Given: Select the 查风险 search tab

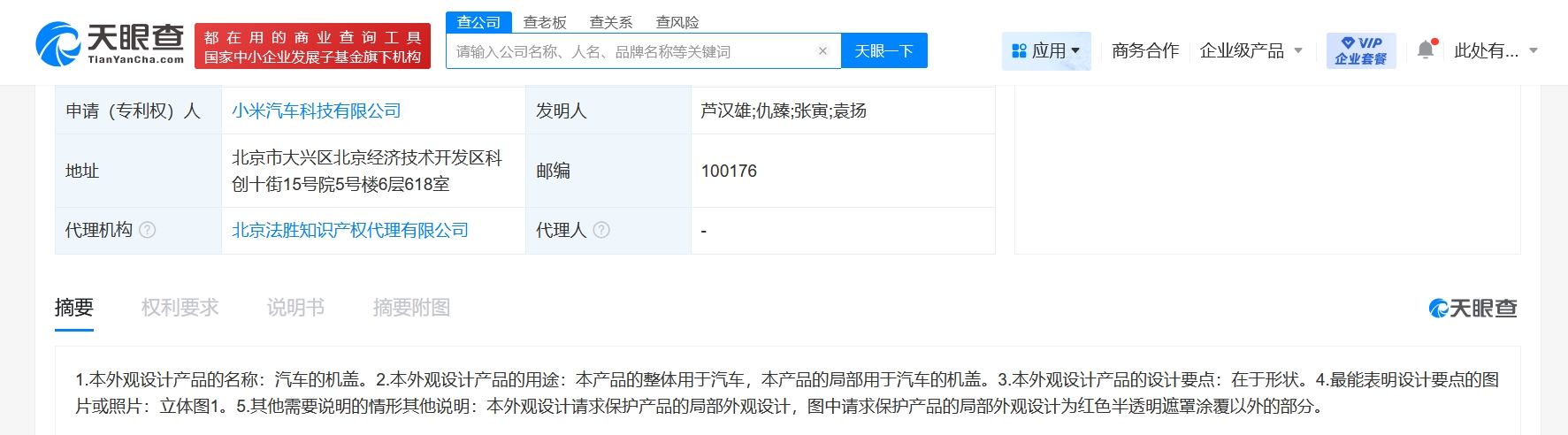Looking at the screenshot, I should click(677, 22).
